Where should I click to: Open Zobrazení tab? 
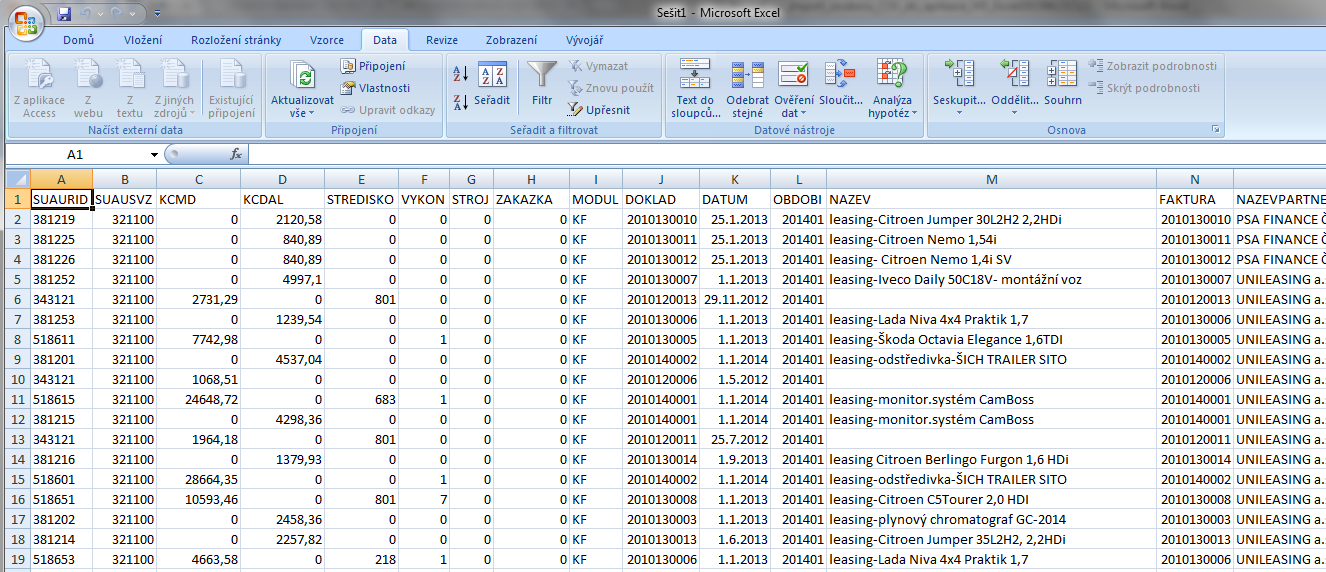click(511, 40)
